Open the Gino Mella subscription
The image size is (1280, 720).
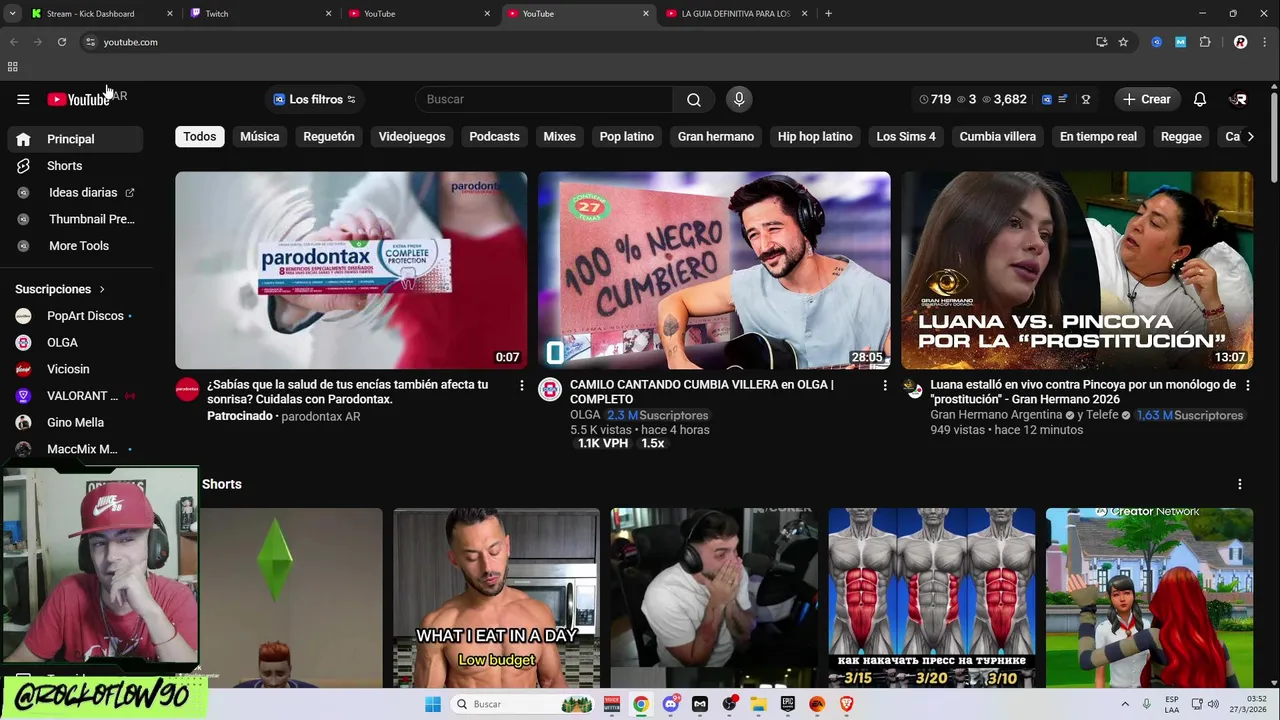coord(75,423)
